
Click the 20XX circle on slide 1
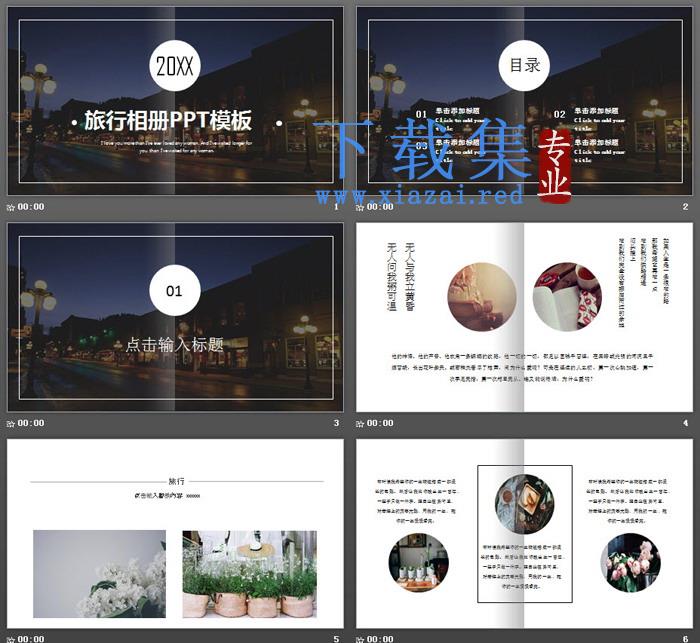[x=175, y=66]
